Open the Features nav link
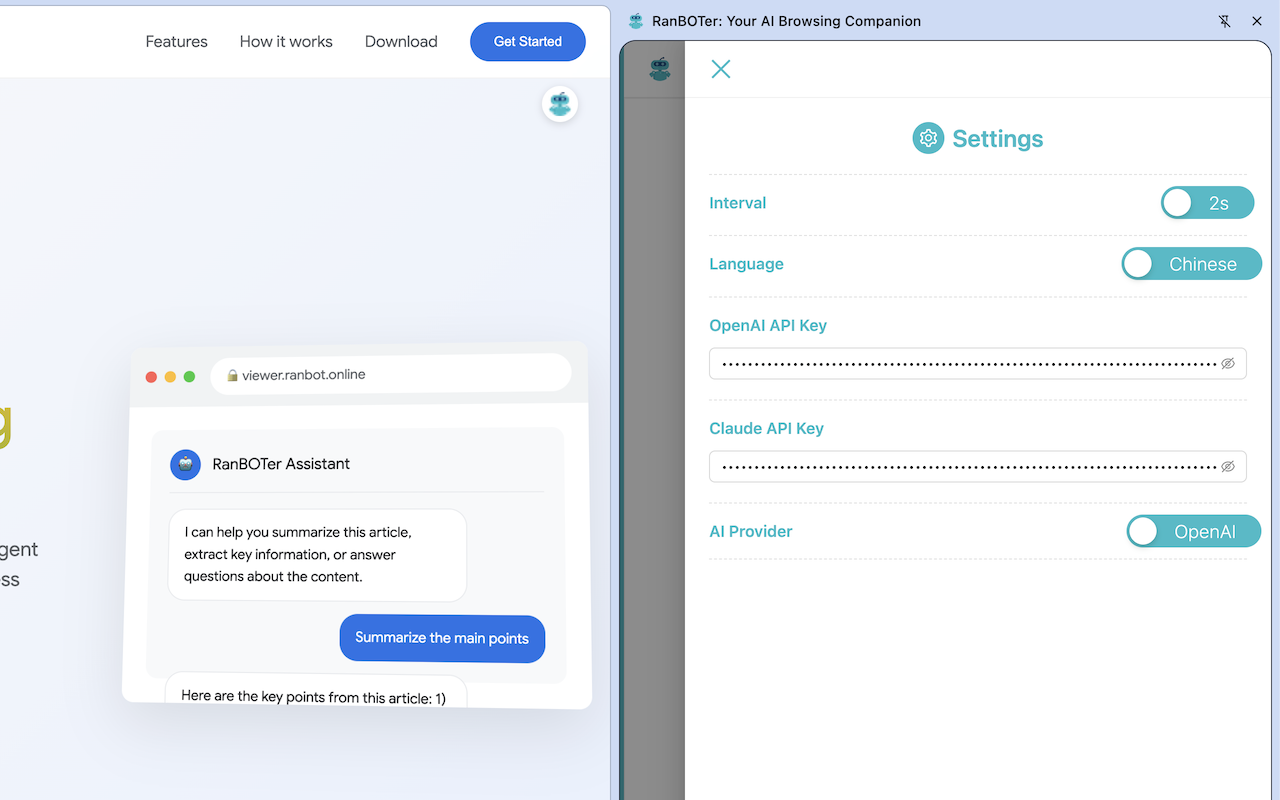The width and height of the screenshot is (1280, 800). click(177, 41)
